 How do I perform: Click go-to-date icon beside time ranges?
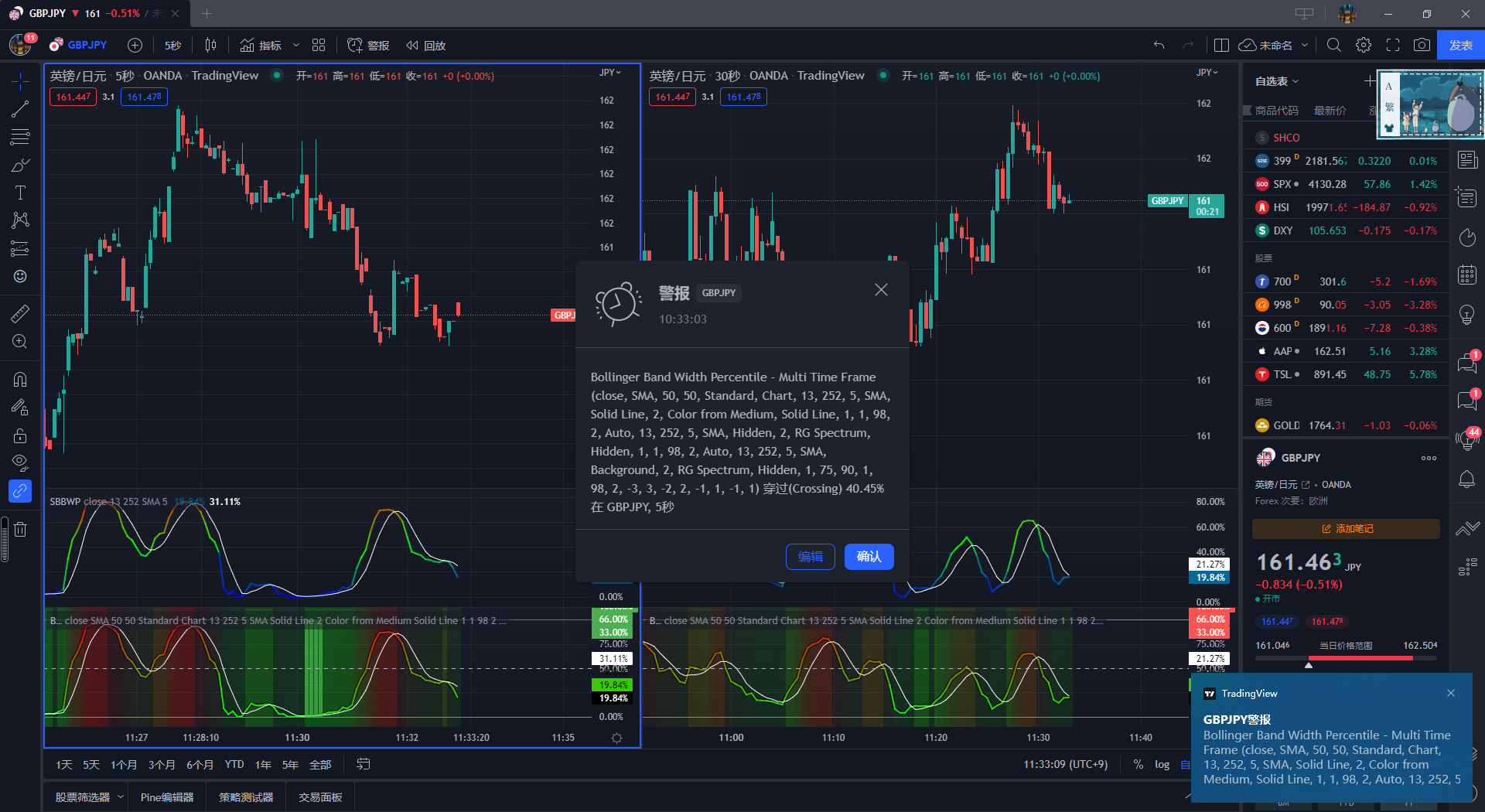point(364,764)
